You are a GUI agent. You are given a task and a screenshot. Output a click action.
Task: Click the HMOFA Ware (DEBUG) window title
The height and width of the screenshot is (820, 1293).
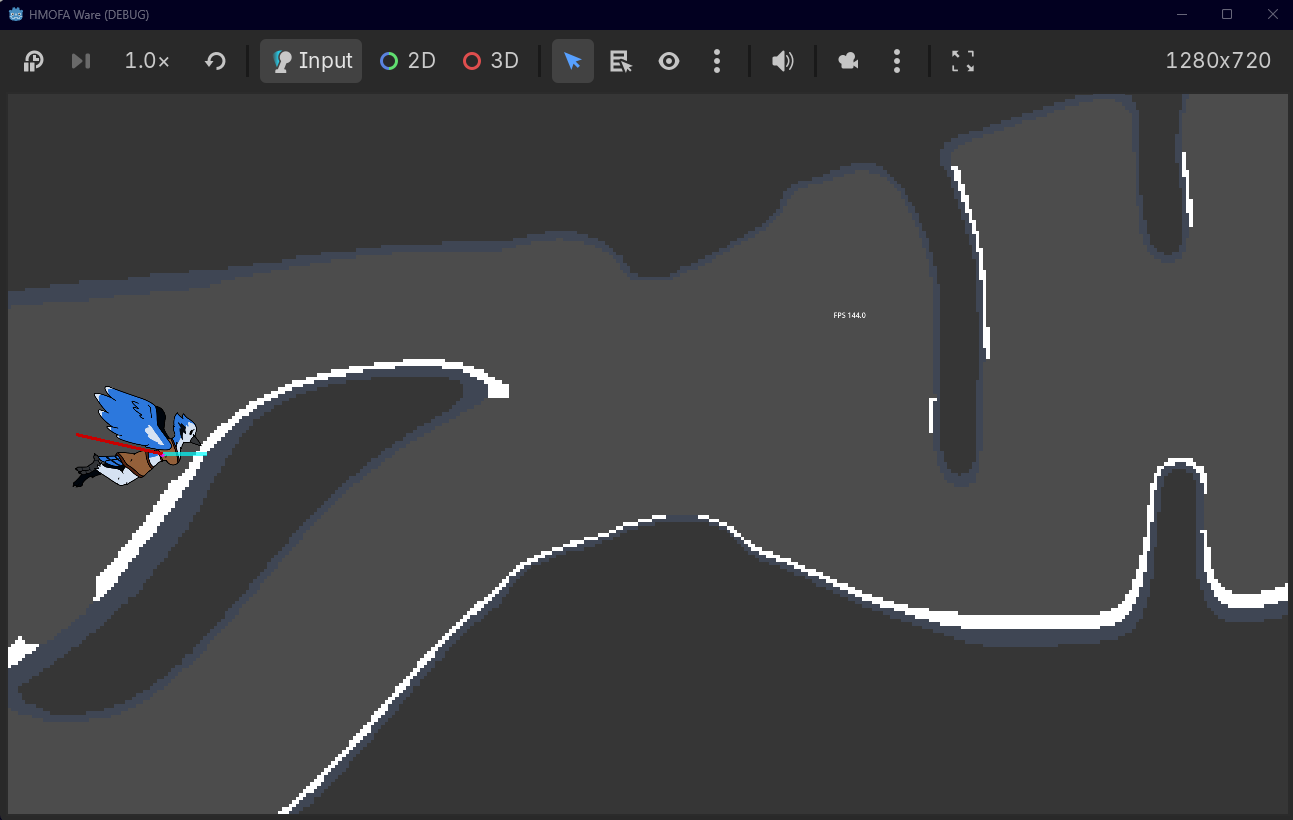[x=90, y=14]
